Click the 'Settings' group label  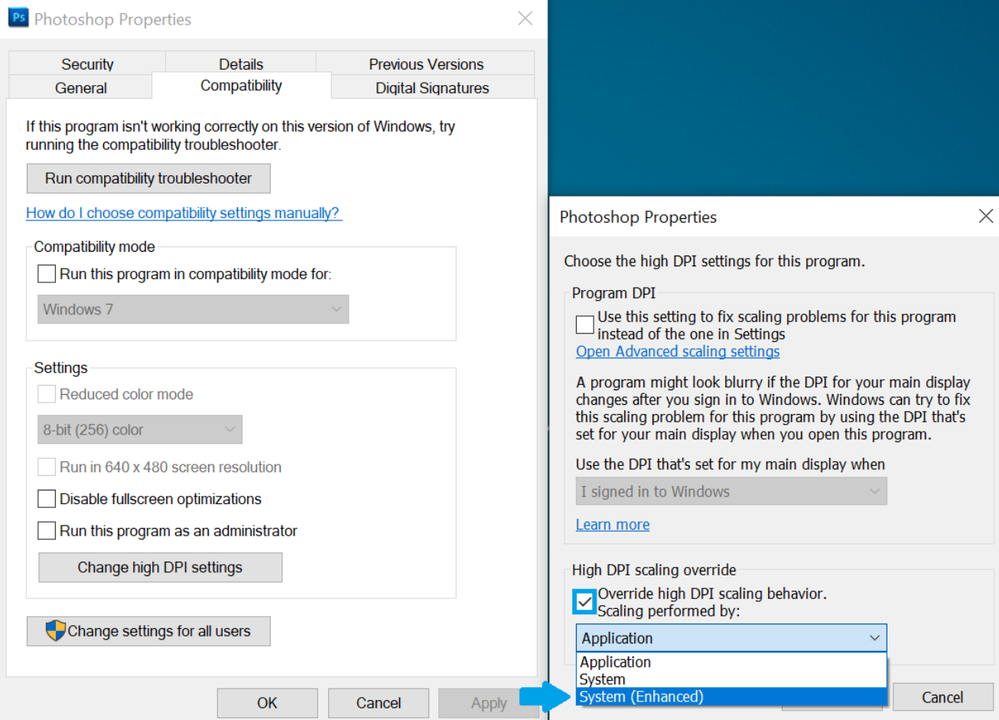pos(61,368)
